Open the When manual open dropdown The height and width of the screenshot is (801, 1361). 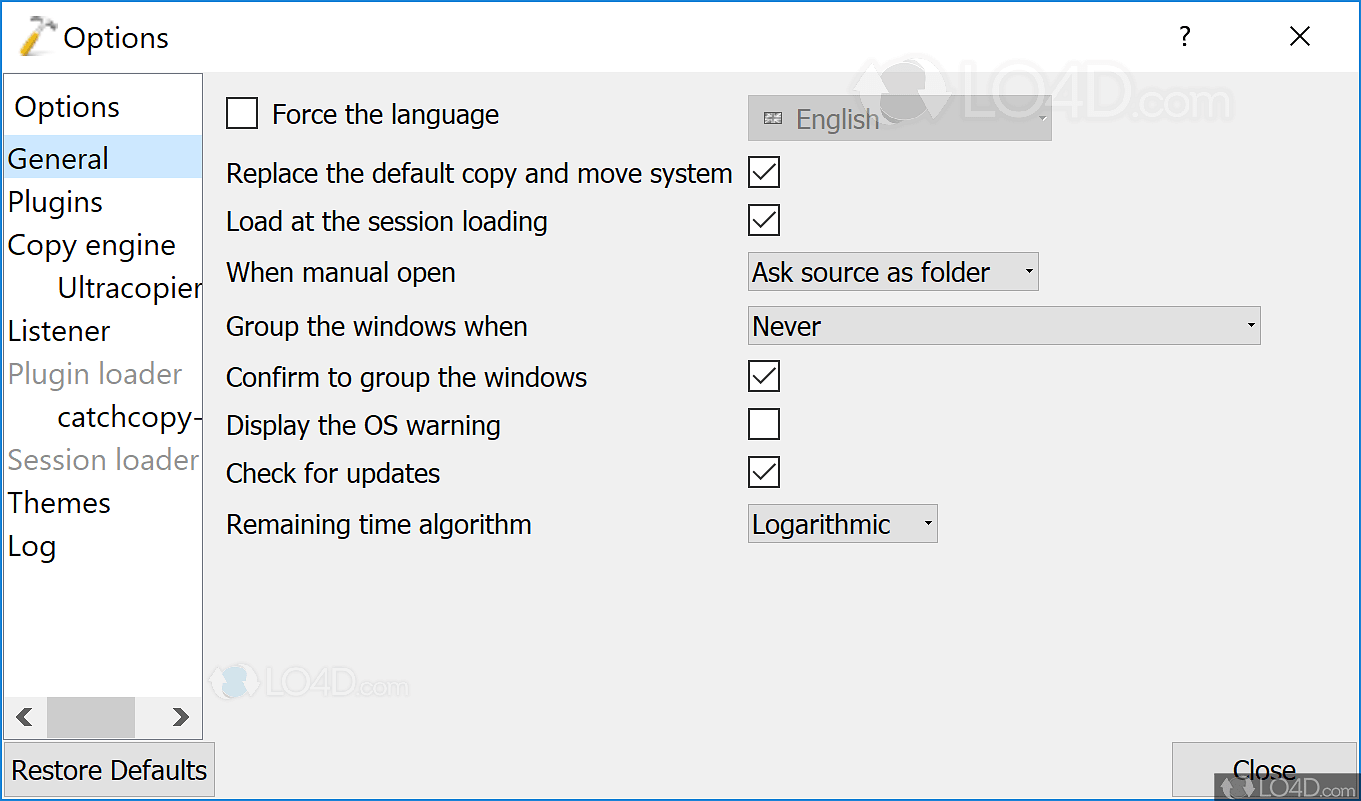pyautogui.click(x=893, y=272)
